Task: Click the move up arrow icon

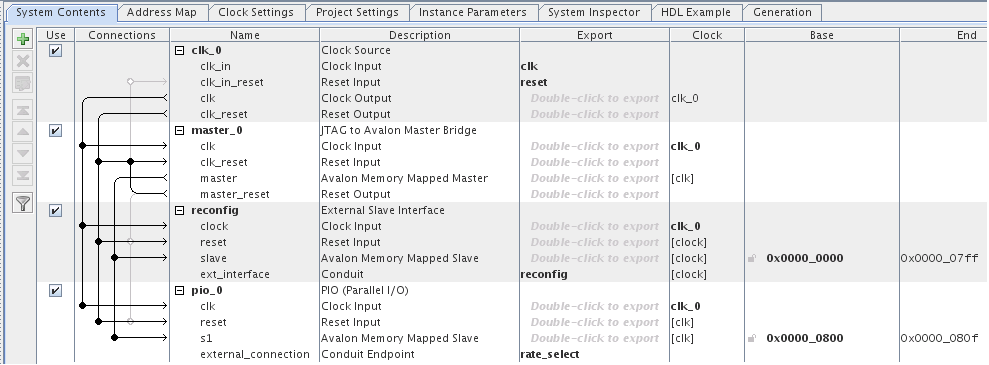Action: 23,132
